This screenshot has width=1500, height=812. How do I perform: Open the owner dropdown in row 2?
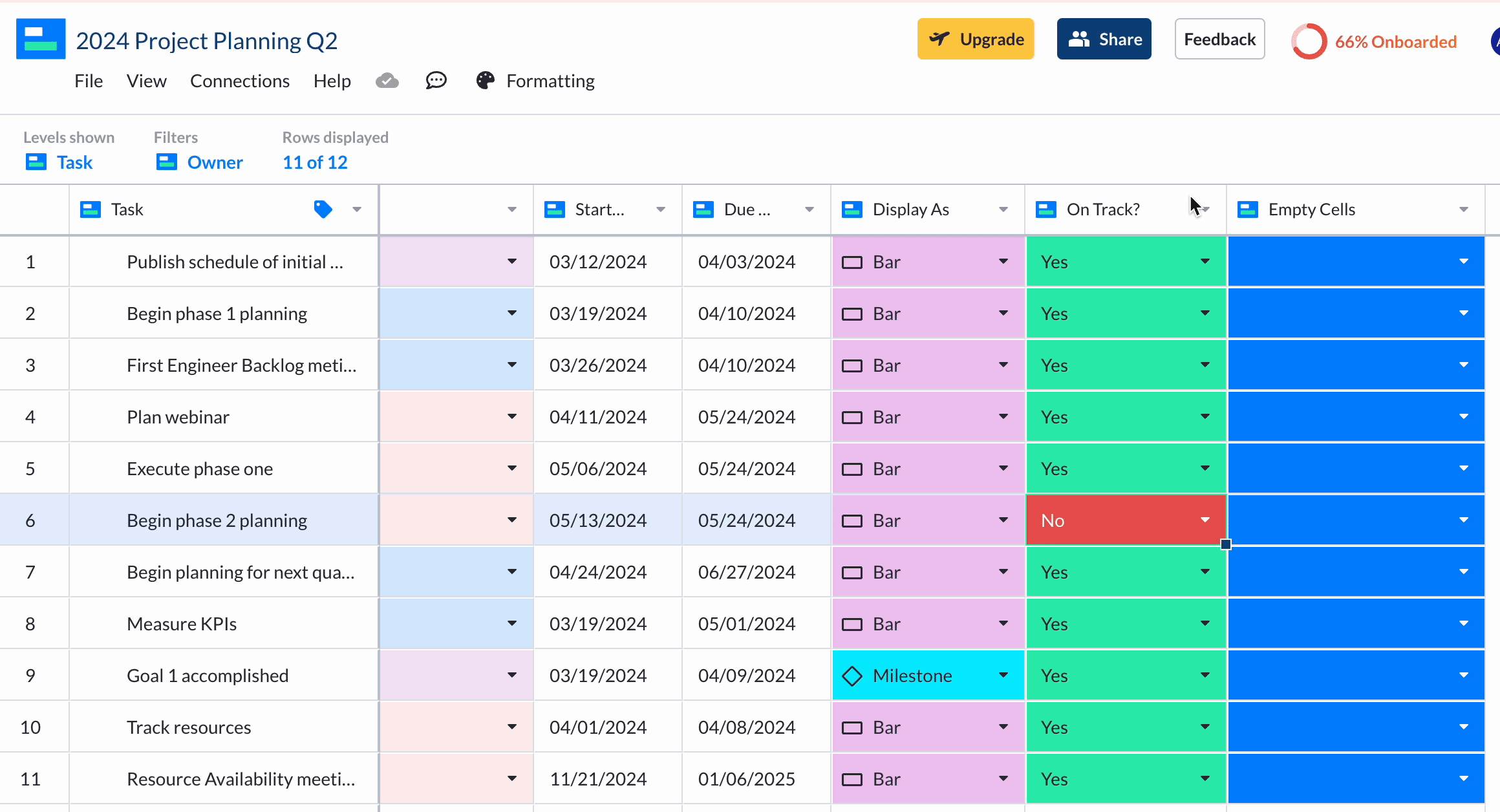tap(511, 313)
